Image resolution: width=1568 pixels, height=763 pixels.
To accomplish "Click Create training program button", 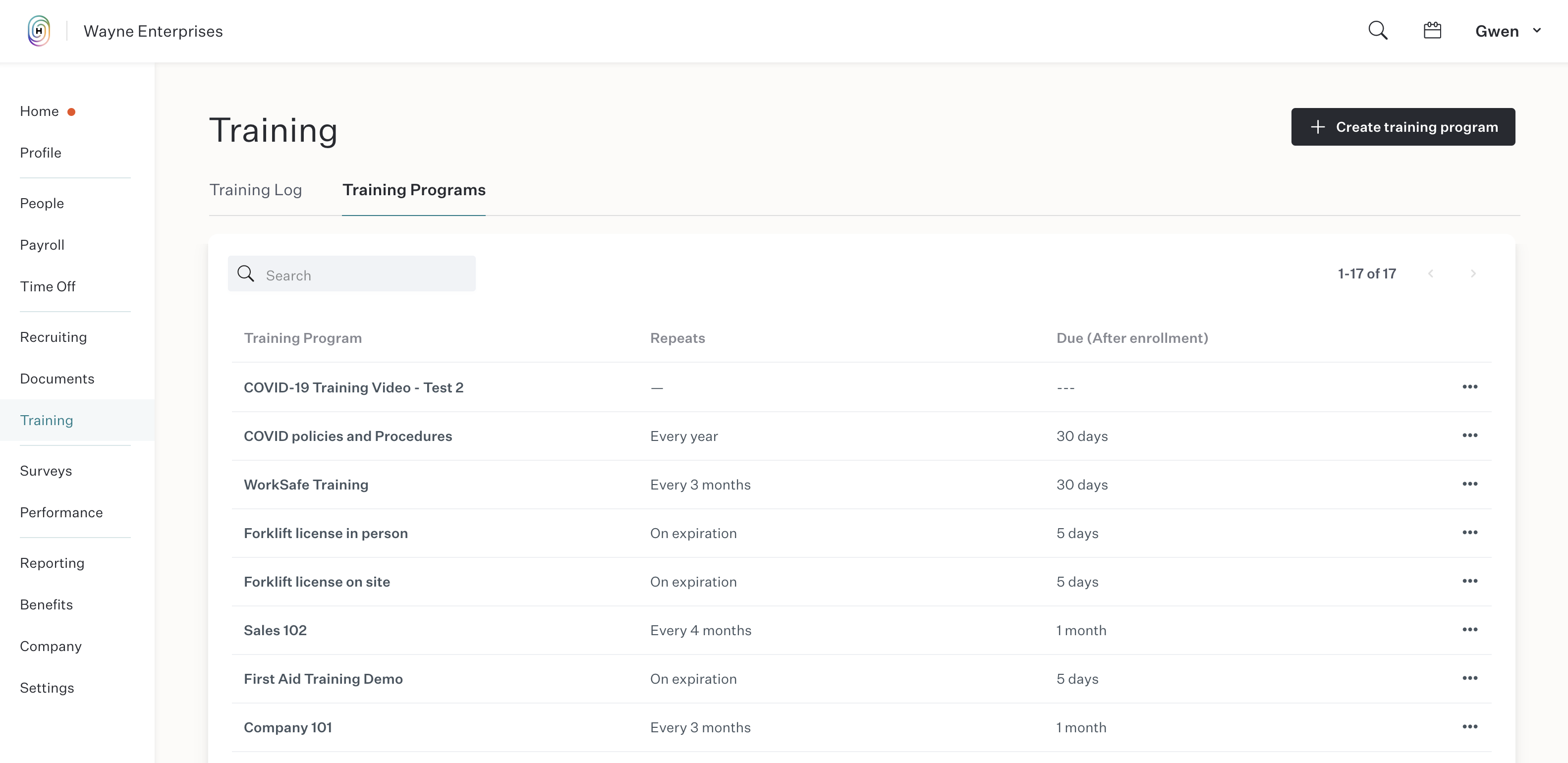I will pos(1403,126).
